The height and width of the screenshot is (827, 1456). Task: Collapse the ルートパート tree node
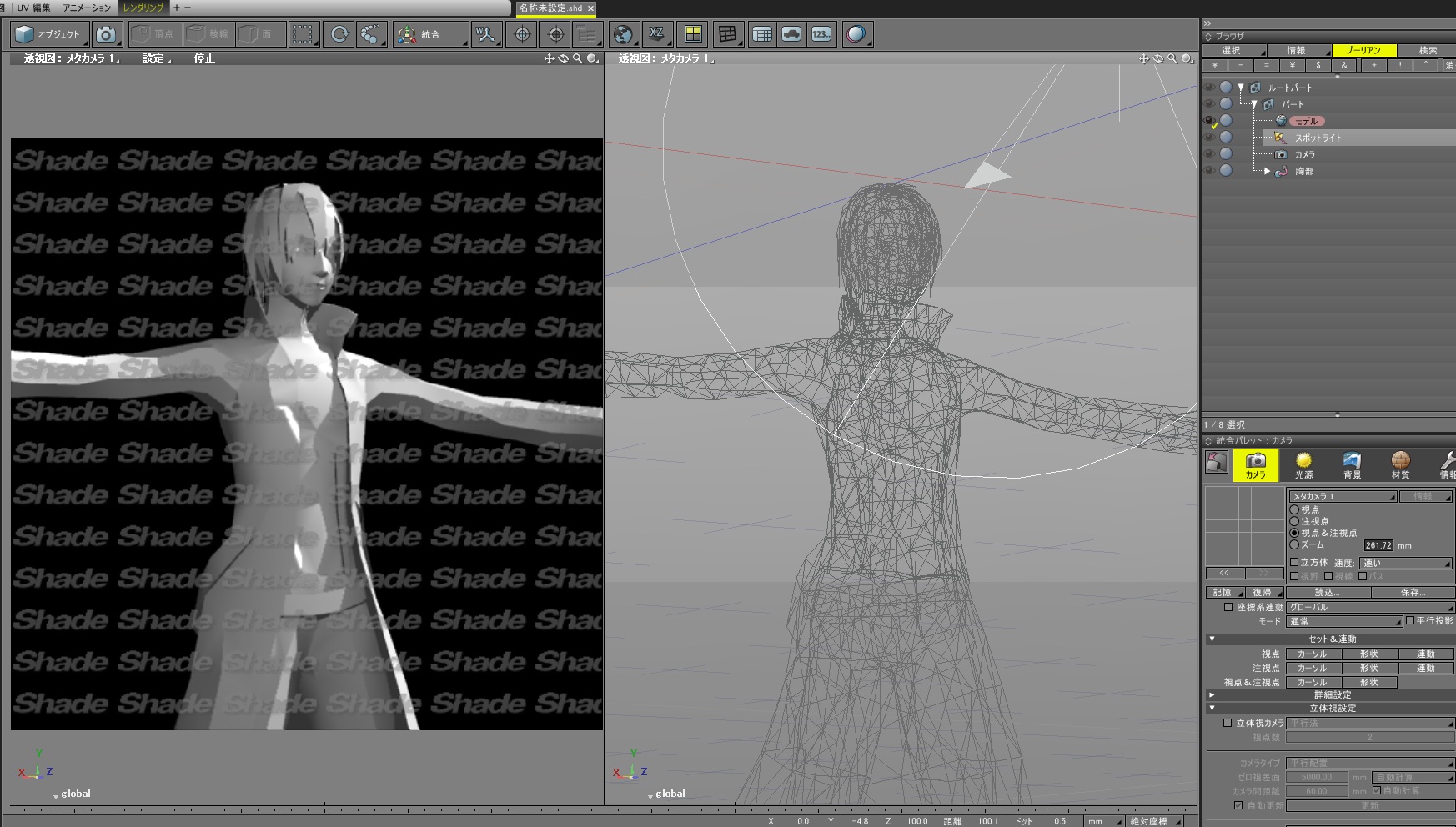(x=1241, y=88)
